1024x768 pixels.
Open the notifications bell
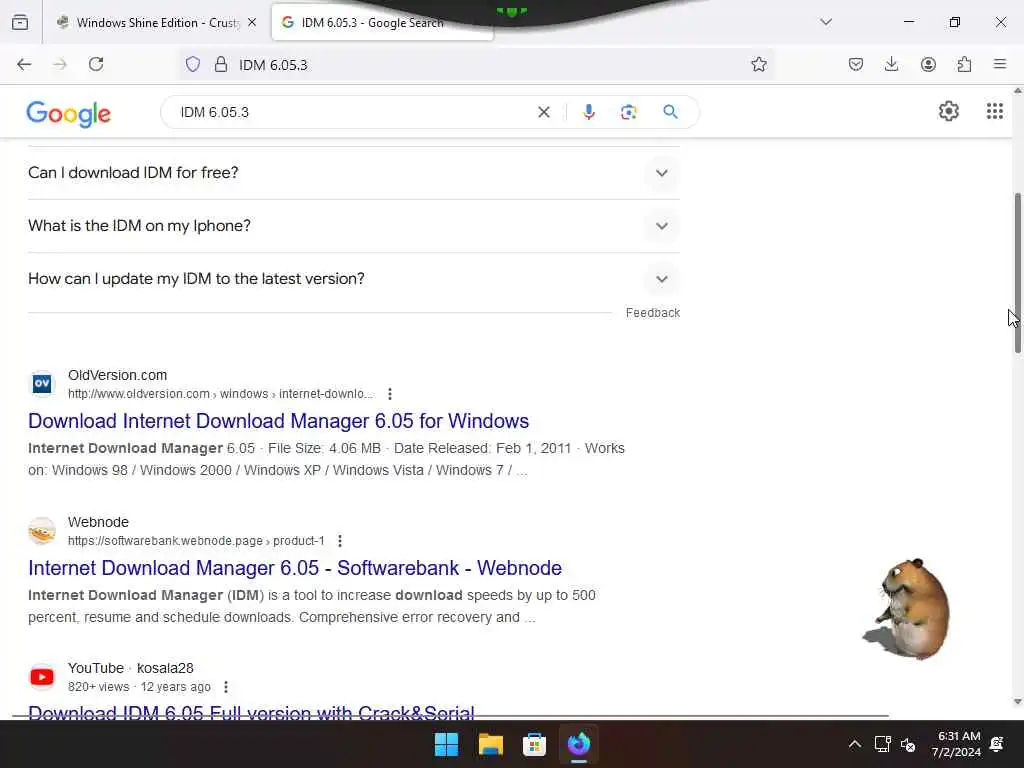[997, 744]
